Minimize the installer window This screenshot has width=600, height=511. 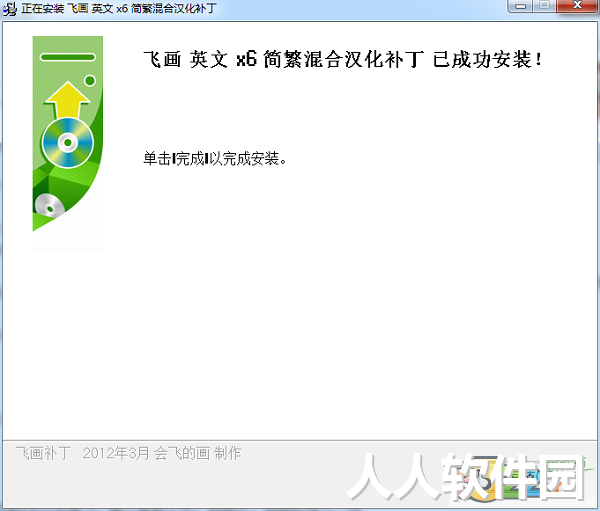520,6
